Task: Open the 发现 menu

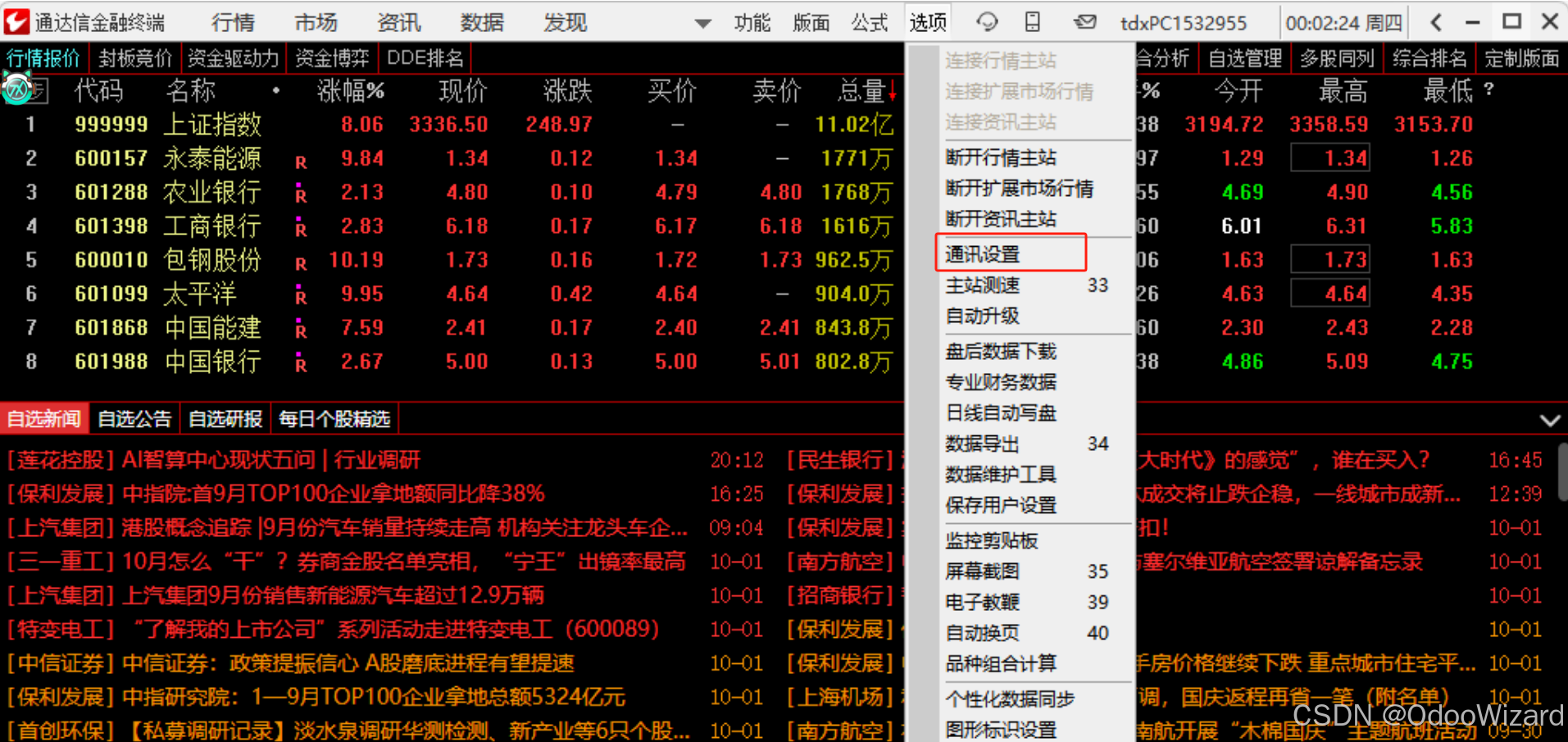Action: click(566, 22)
